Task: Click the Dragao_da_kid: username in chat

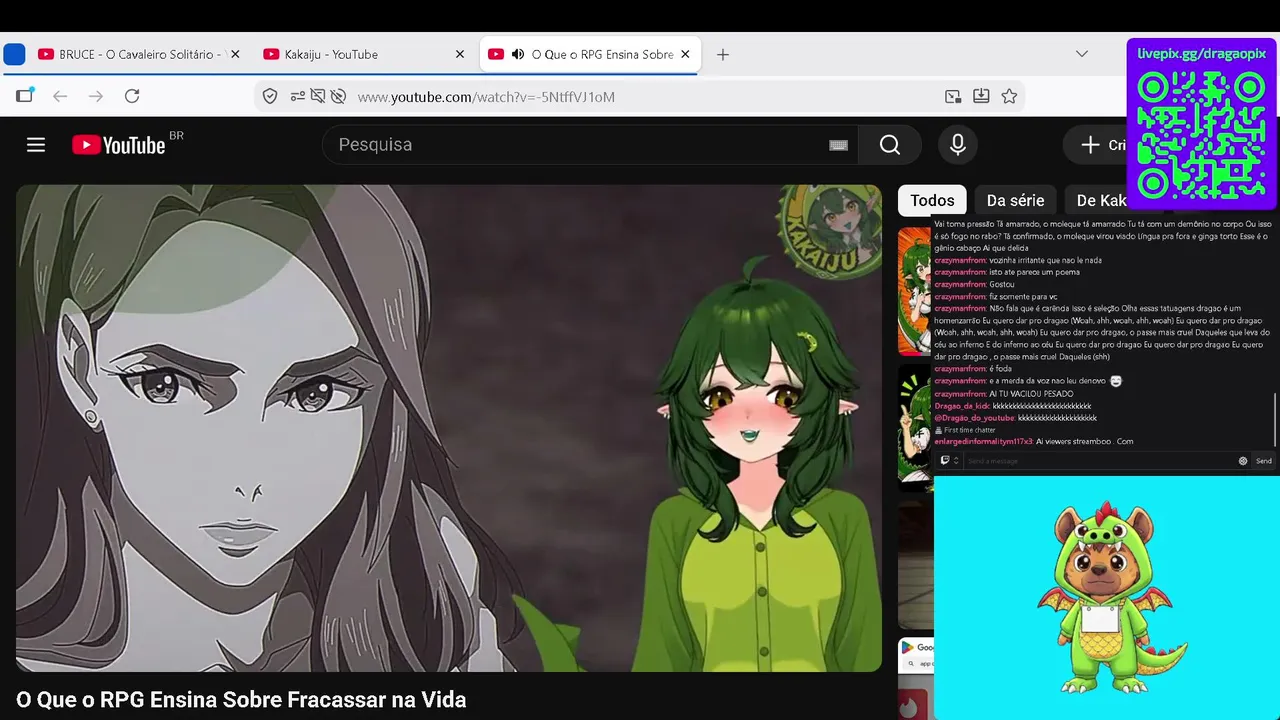Action: (963, 406)
